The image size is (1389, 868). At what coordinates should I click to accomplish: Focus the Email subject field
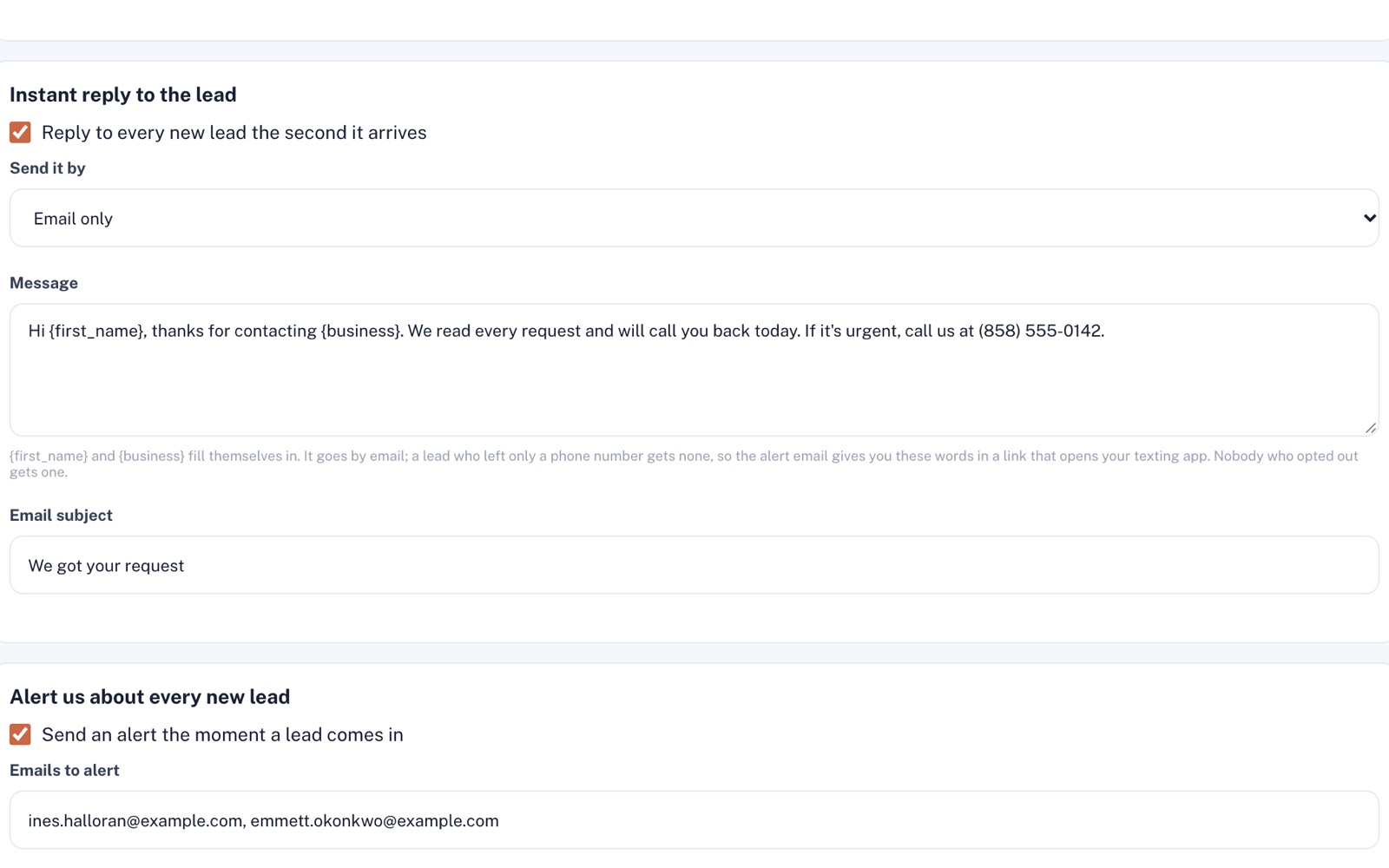(x=694, y=565)
